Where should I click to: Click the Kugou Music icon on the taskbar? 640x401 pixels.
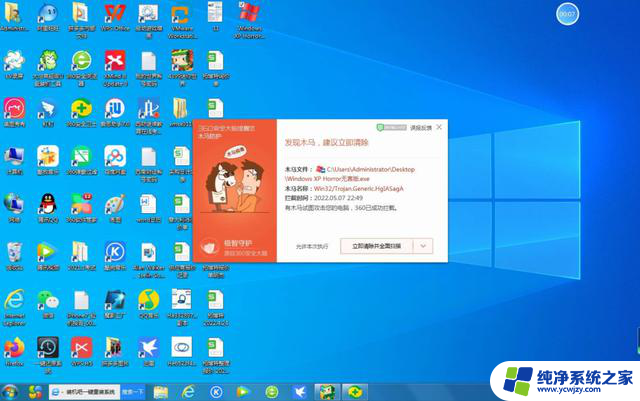coord(216,392)
